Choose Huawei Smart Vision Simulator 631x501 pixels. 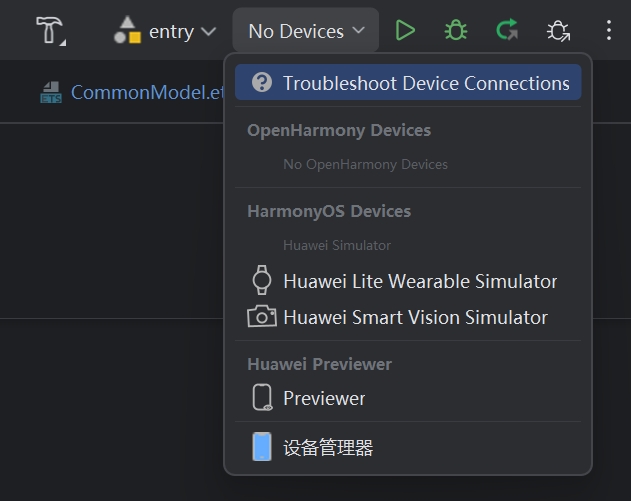[415, 317]
